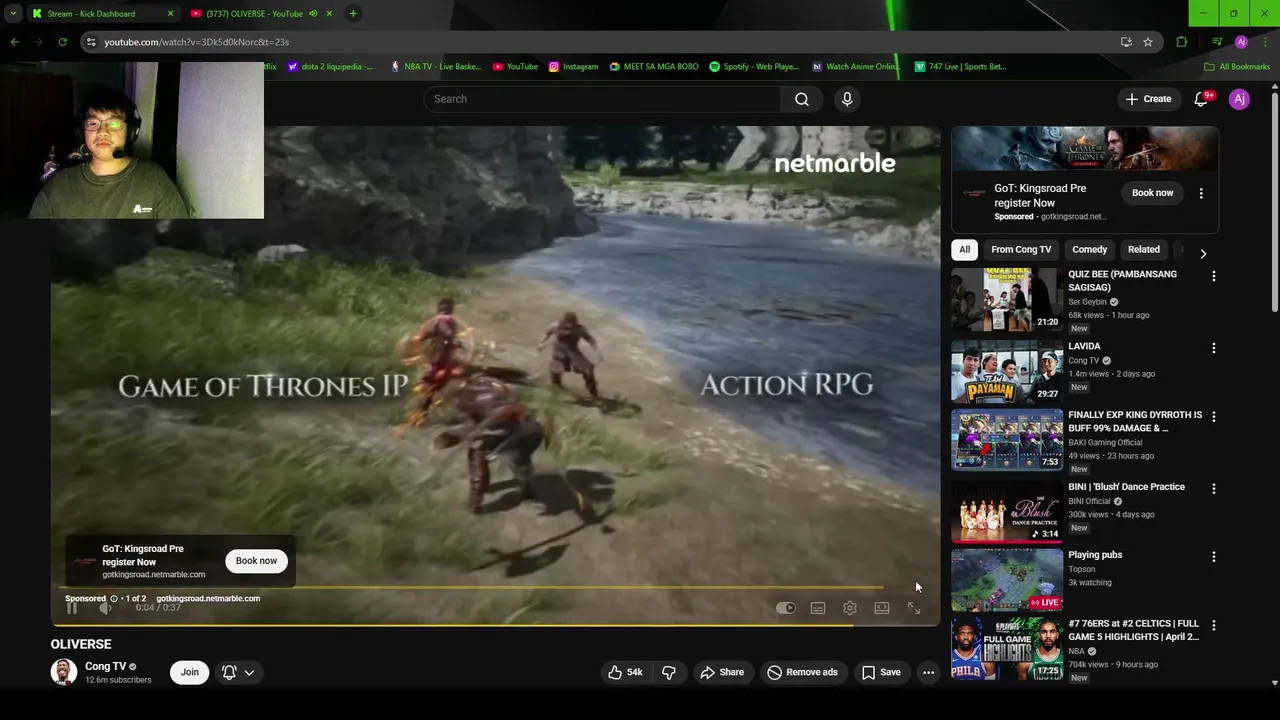Screen dimensions: 1280x720
Task: Open YouTube notifications bell
Action: pos(1202,99)
